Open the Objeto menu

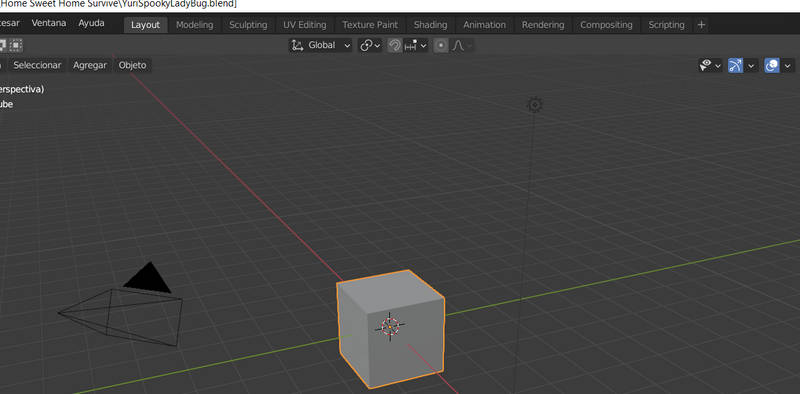(x=133, y=65)
